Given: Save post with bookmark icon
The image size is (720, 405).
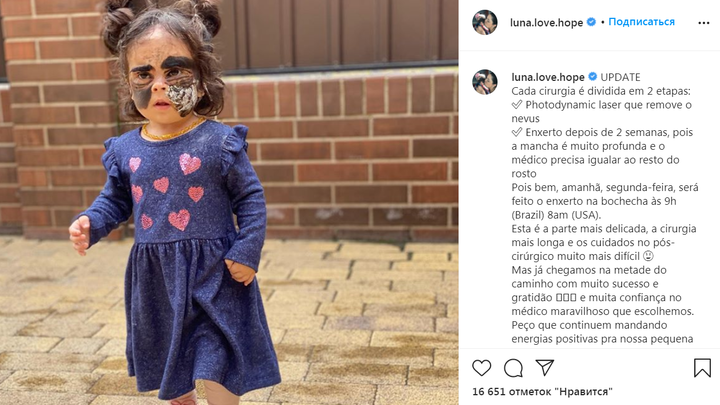Looking at the screenshot, I should (x=702, y=368).
